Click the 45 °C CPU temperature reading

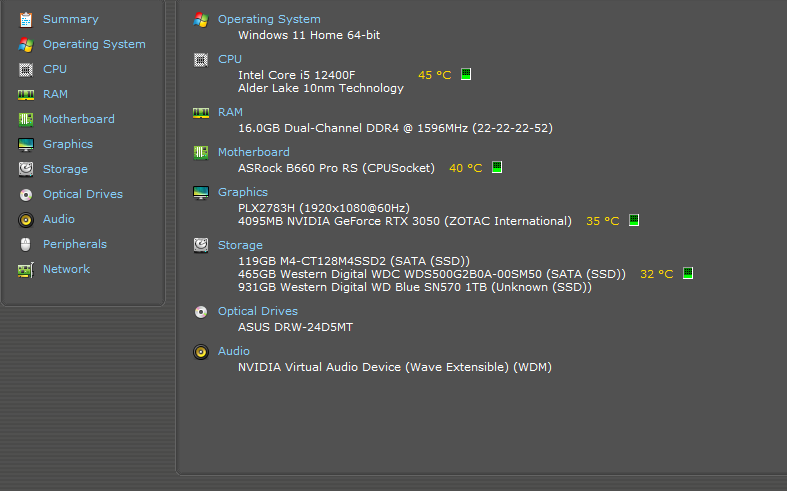[435, 75]
